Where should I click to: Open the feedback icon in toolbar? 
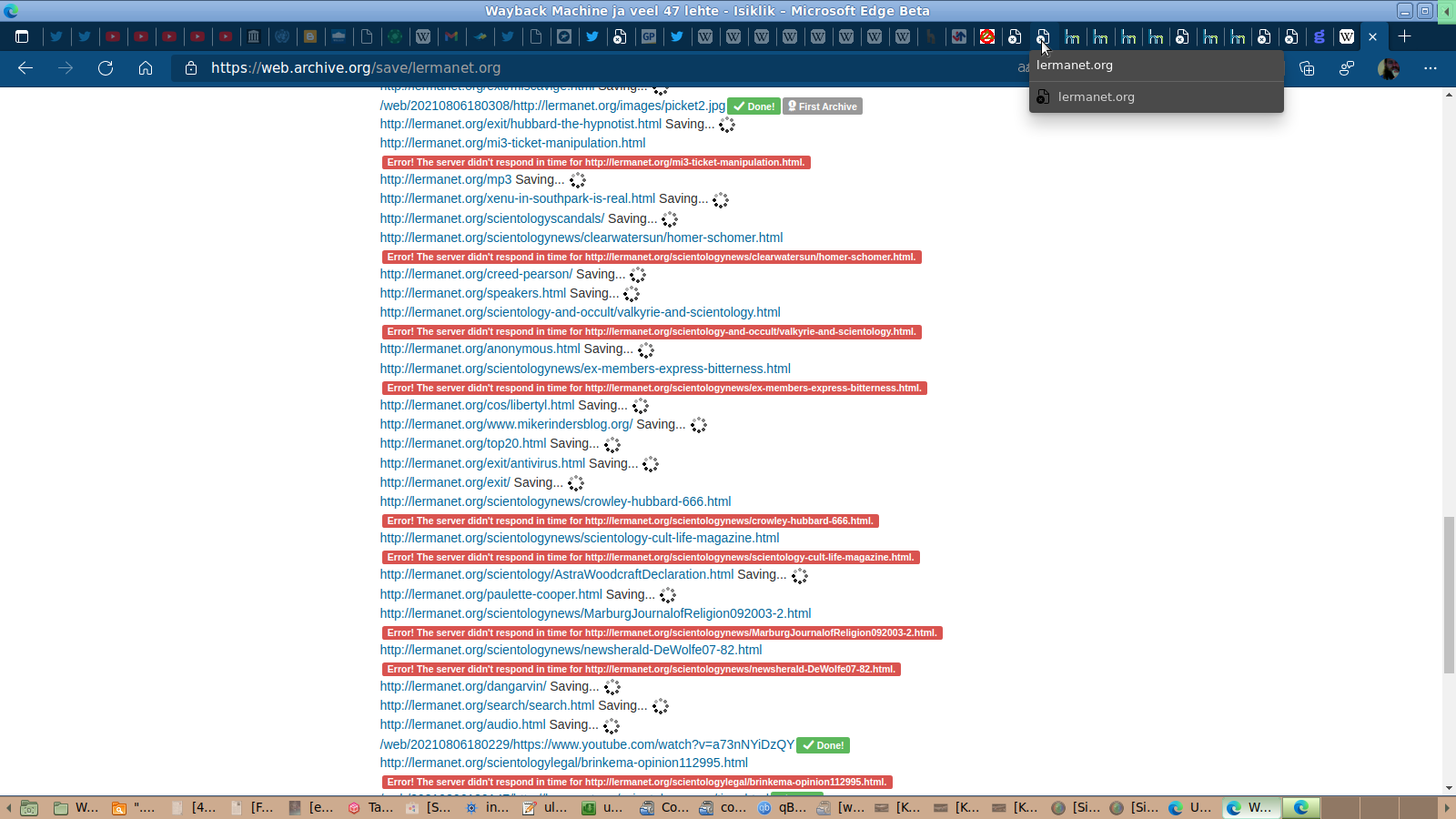click(x=1347, y=68)
